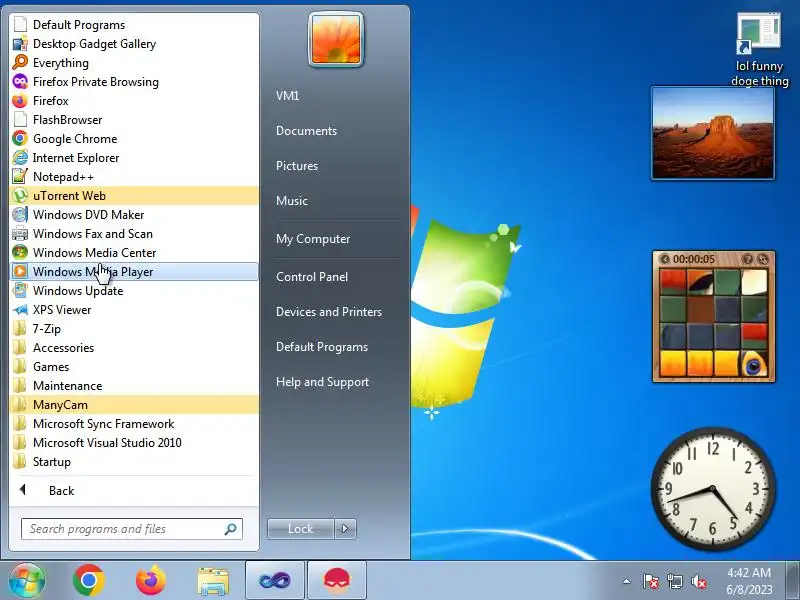800x600 pixels.
Task: Pause the picture puzzle timer
Action: 664,259
